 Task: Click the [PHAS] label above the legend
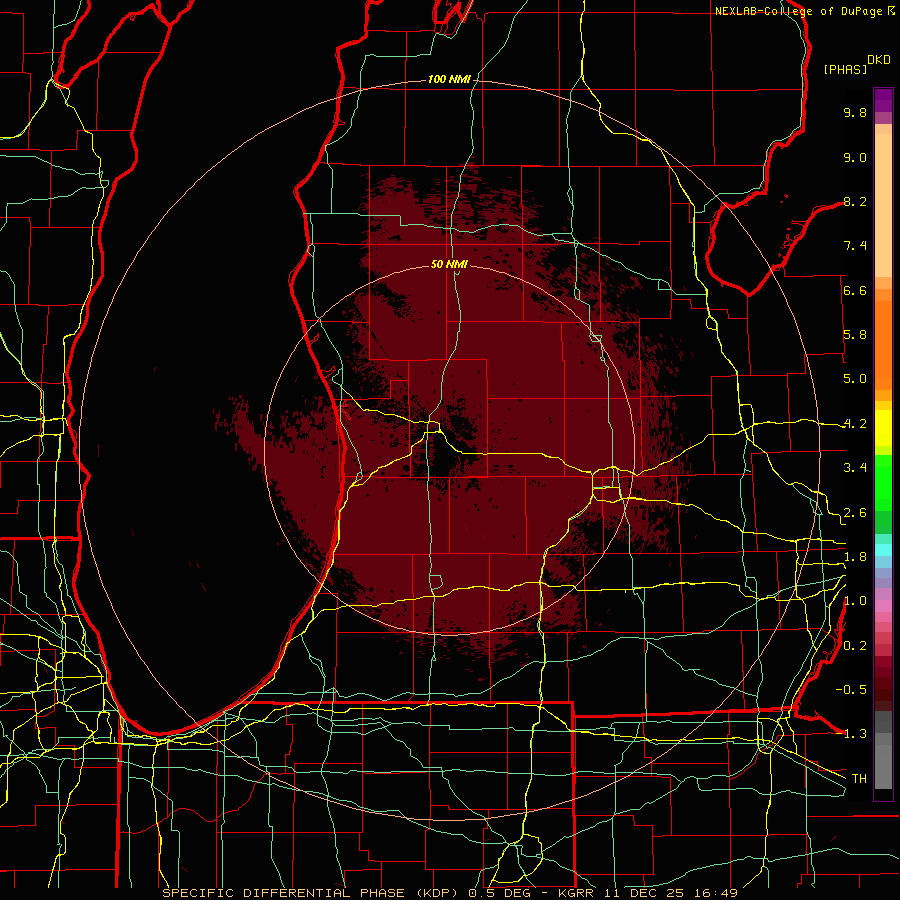(845, 69)
